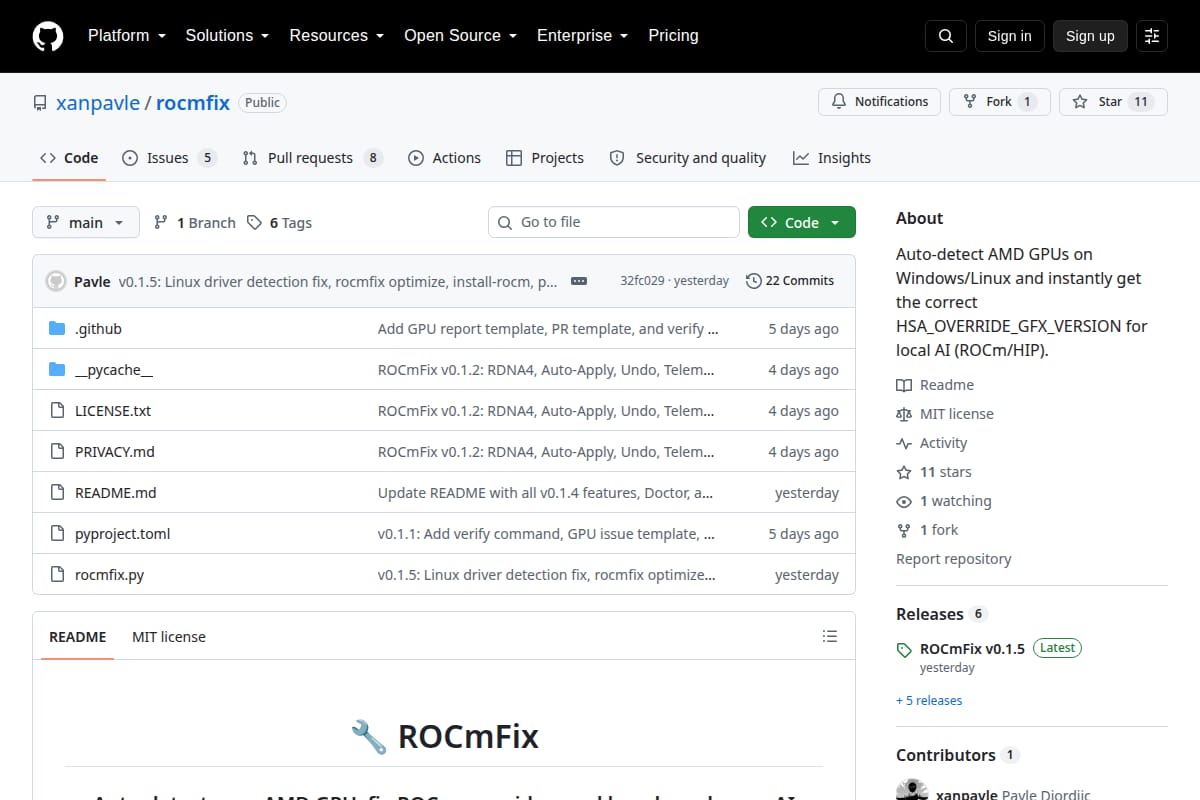1200x800 pixels.
Task: Open the .github folder
Action: [98, 329]
